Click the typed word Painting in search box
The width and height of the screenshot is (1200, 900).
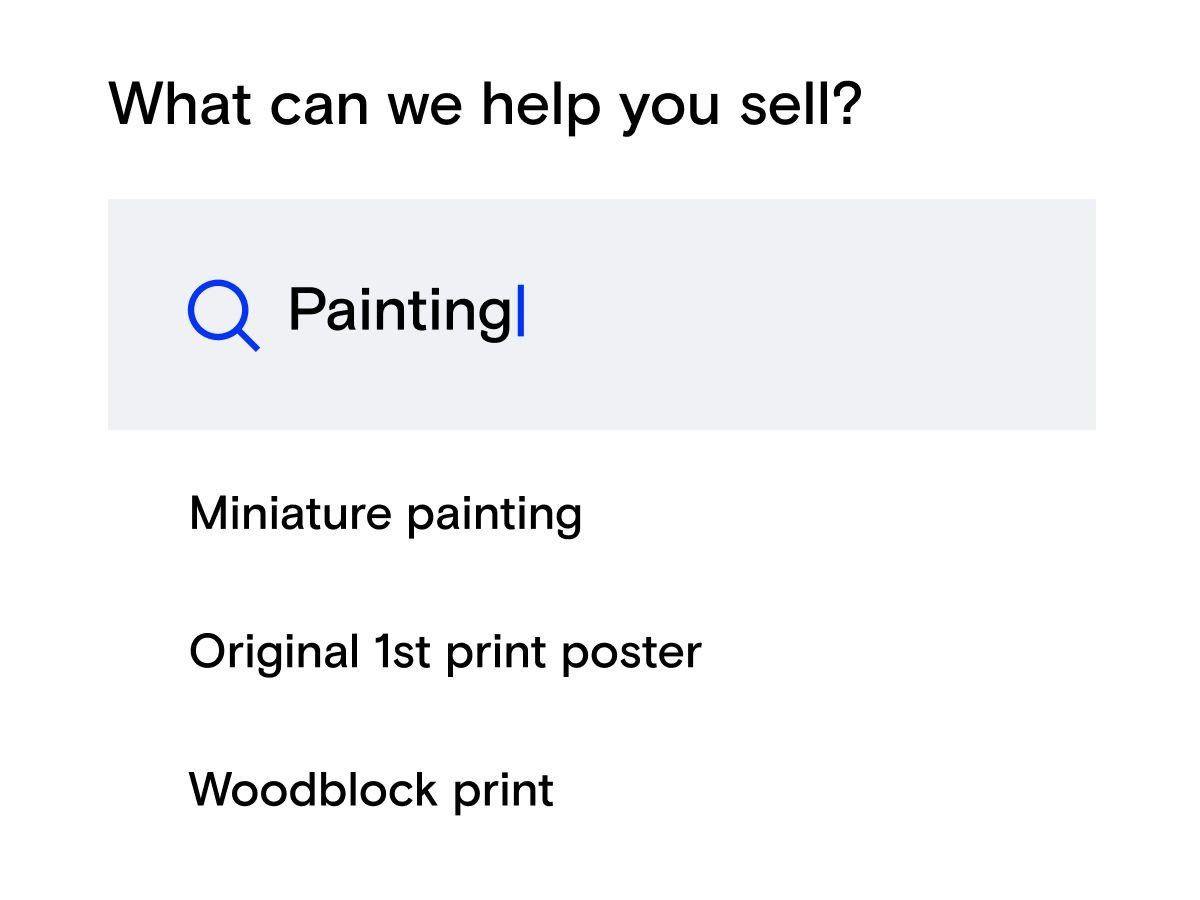(x=400, y=310)
